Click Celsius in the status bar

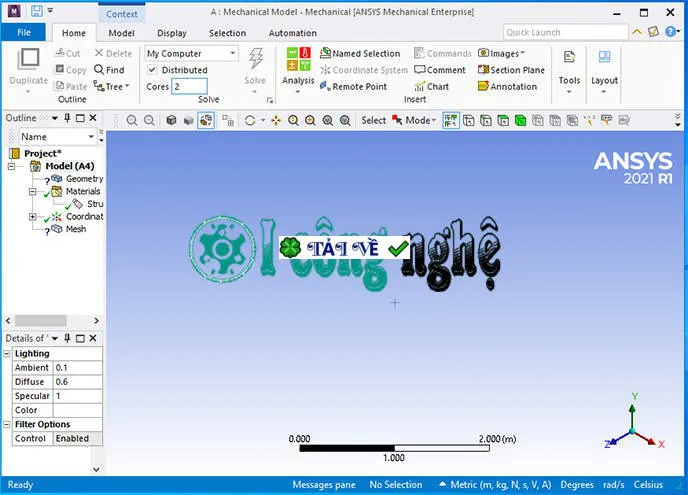[x=648, y=485]
